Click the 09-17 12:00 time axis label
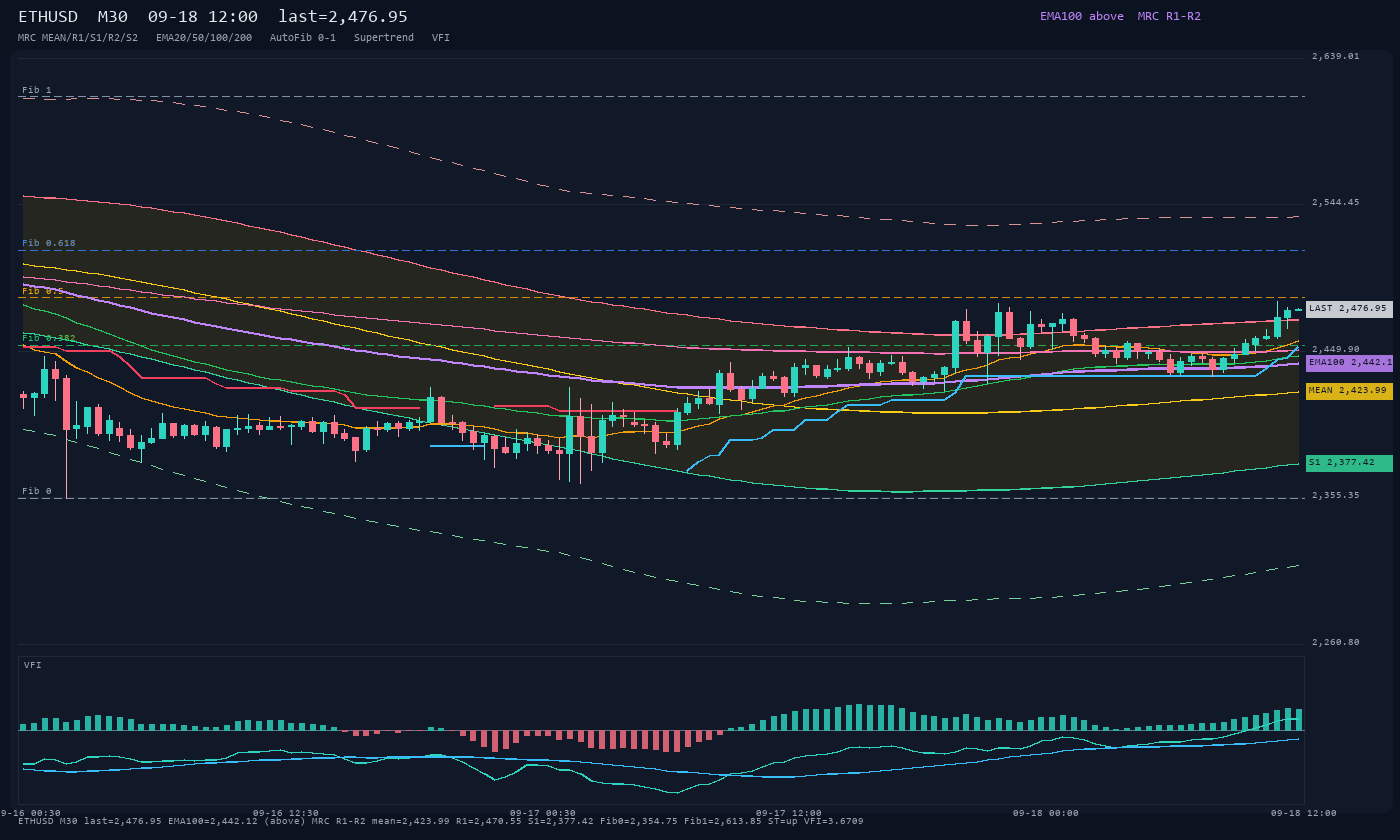1400x840 pixels. 789,813
